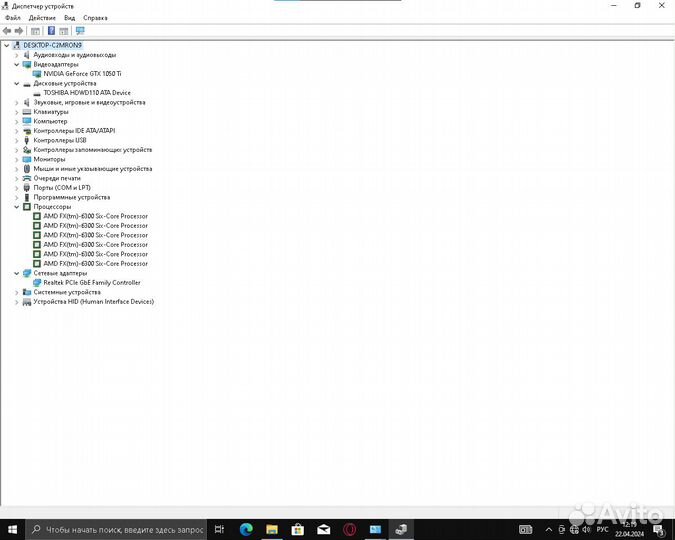The height and width of the screenshot is (540, 675).
Task: Open Microsoft Store from the taskbar
Action: 297,529
